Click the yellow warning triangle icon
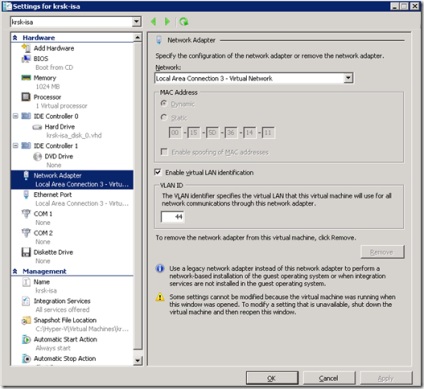 [x=160, y=297]
